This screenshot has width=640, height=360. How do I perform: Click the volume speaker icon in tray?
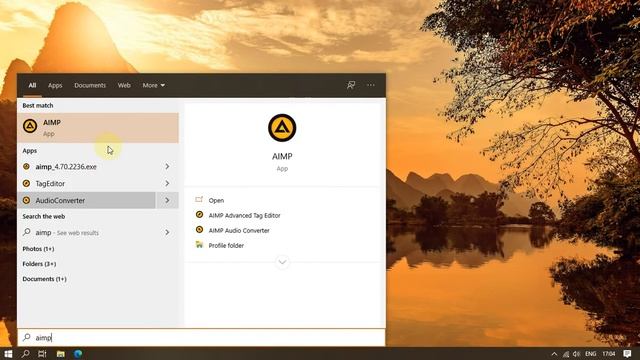[x=576, y=354]
